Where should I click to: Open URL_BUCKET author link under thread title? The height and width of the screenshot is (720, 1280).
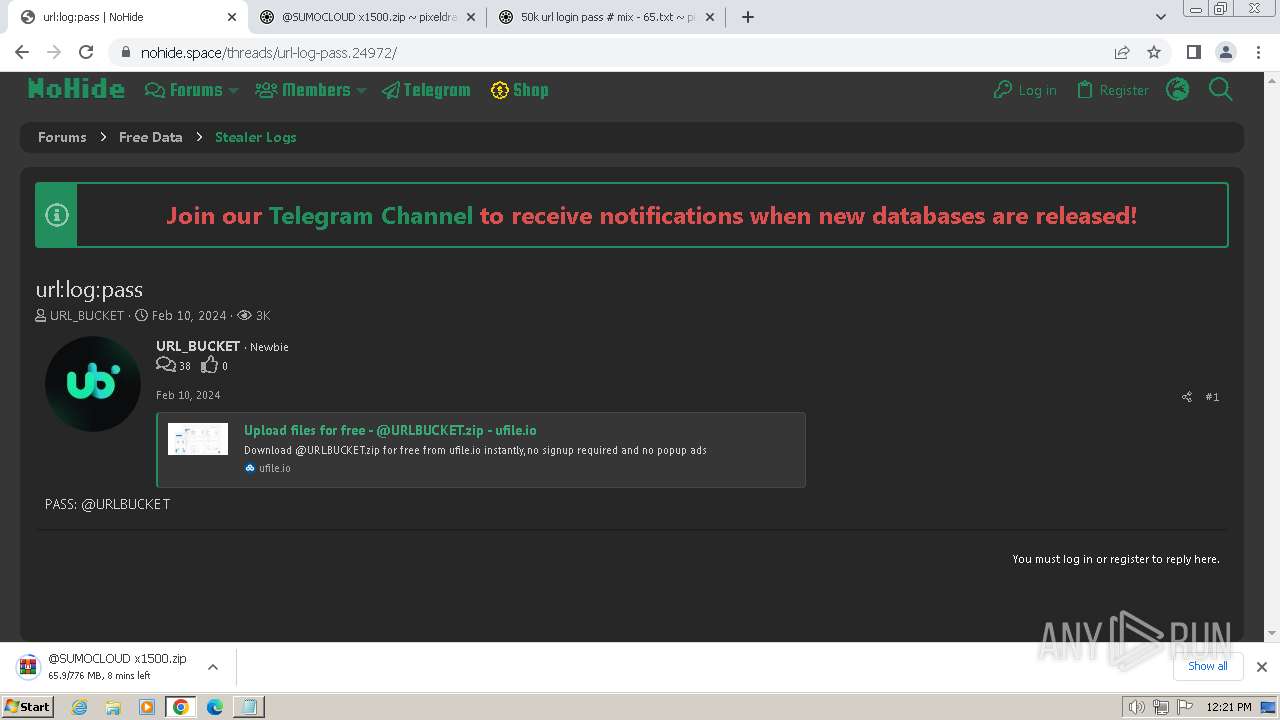tap(87, 315)
